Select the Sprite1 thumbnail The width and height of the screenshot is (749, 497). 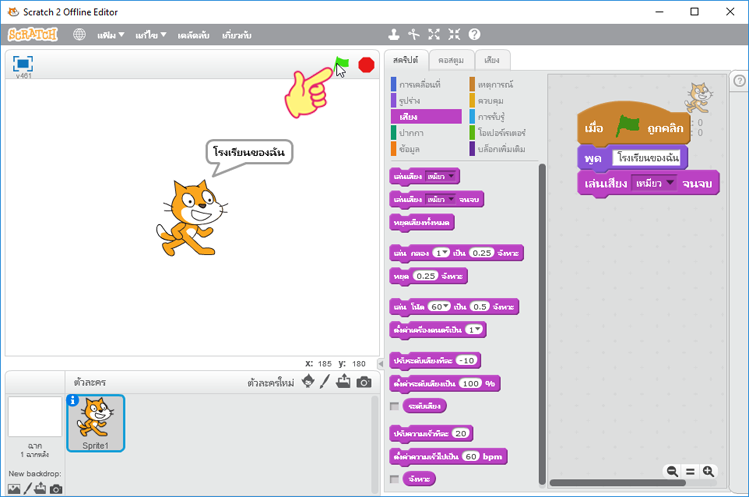coord(96,422)
